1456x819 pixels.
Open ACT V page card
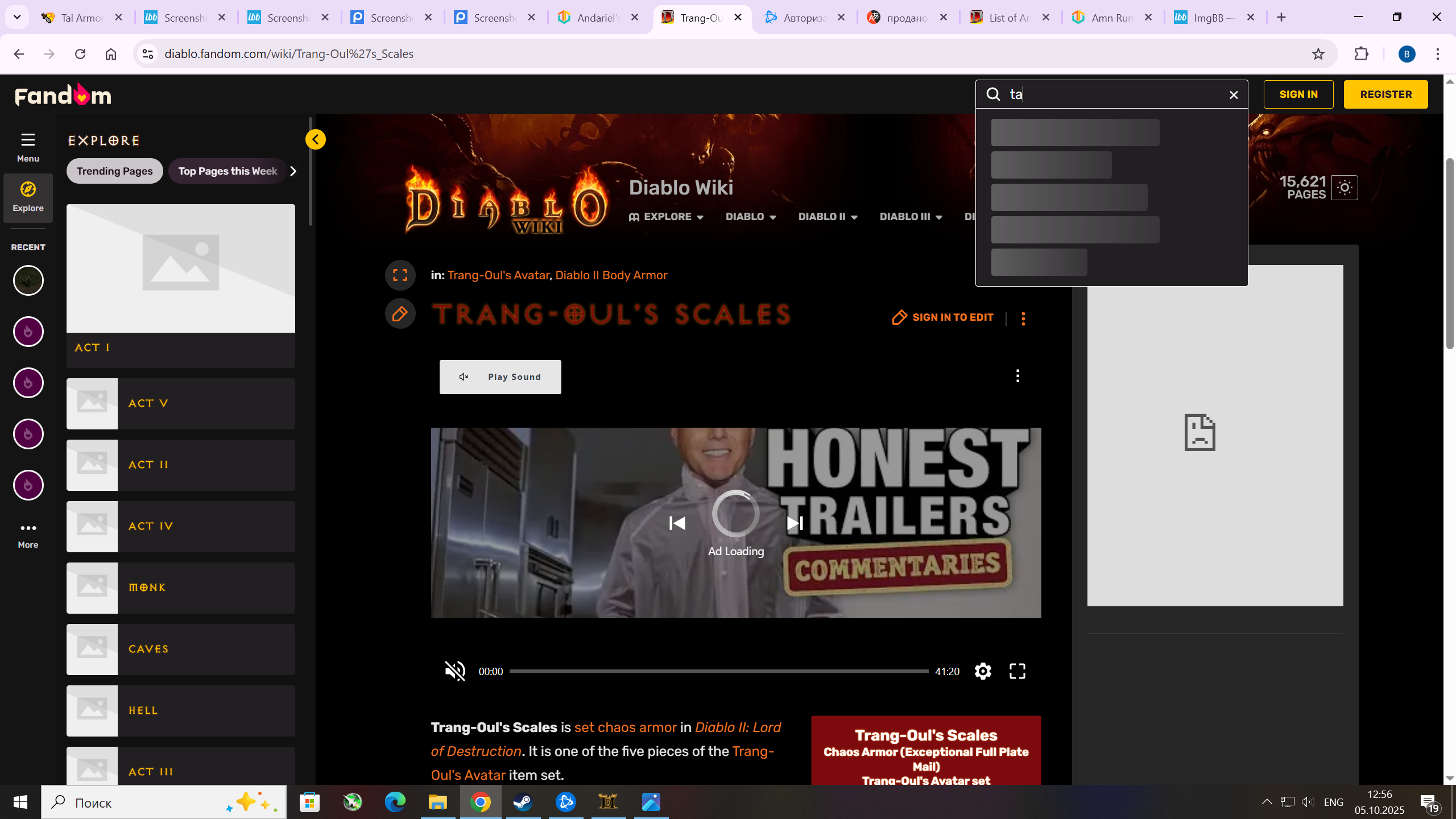(x=181, y=404)
